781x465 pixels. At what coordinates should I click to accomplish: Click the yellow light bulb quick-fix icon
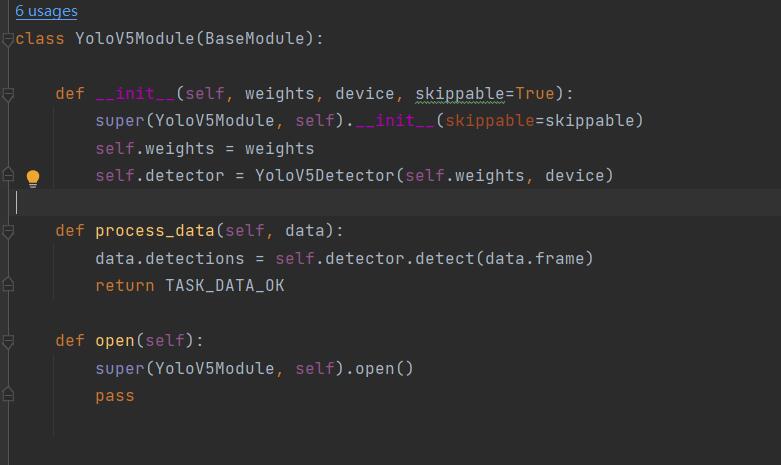33,178
